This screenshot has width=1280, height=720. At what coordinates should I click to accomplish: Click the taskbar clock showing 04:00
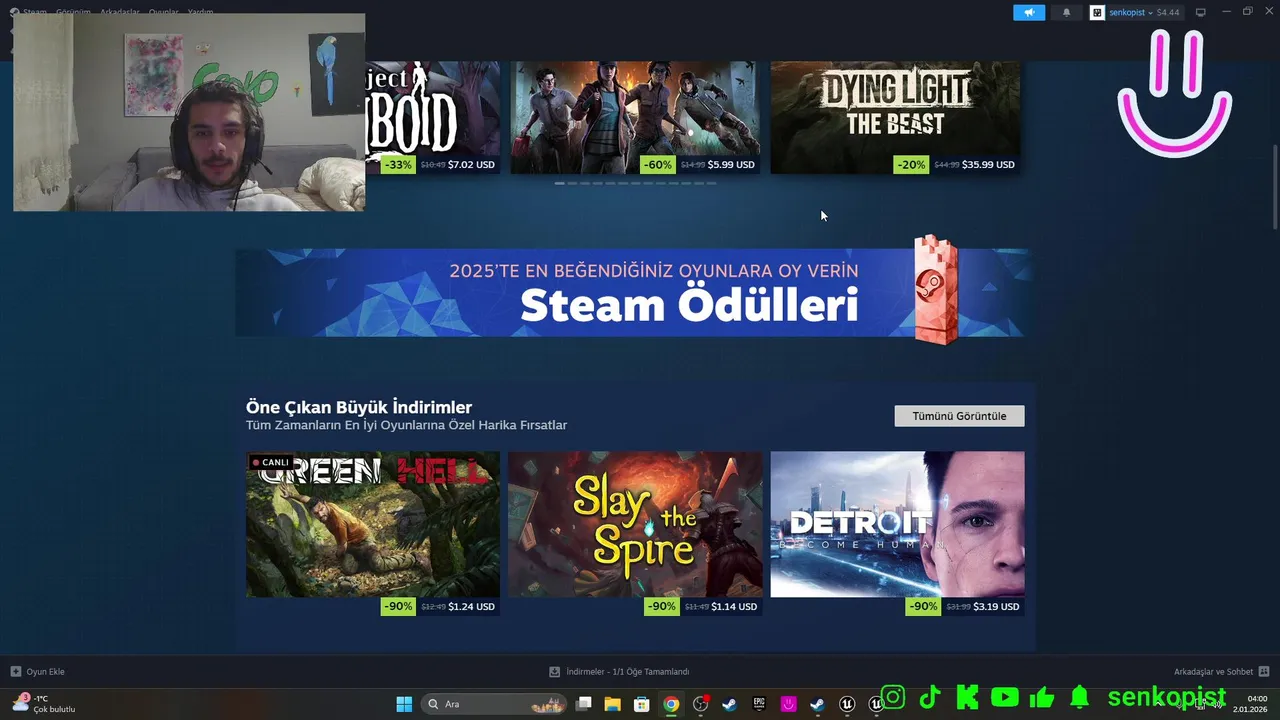pyautogui.click(x=1252, y=704)
